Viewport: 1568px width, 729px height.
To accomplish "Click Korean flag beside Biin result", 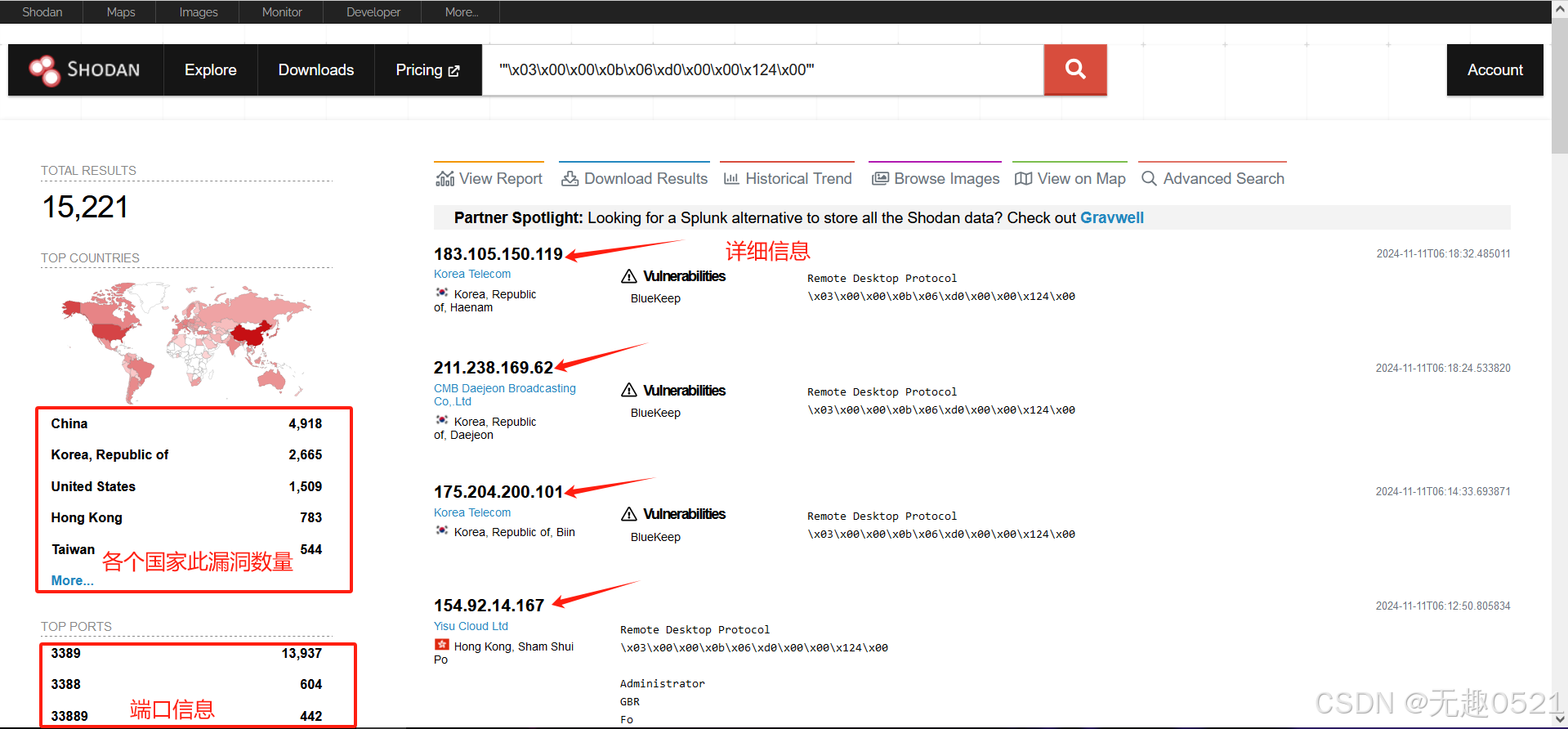I will 441,530.
